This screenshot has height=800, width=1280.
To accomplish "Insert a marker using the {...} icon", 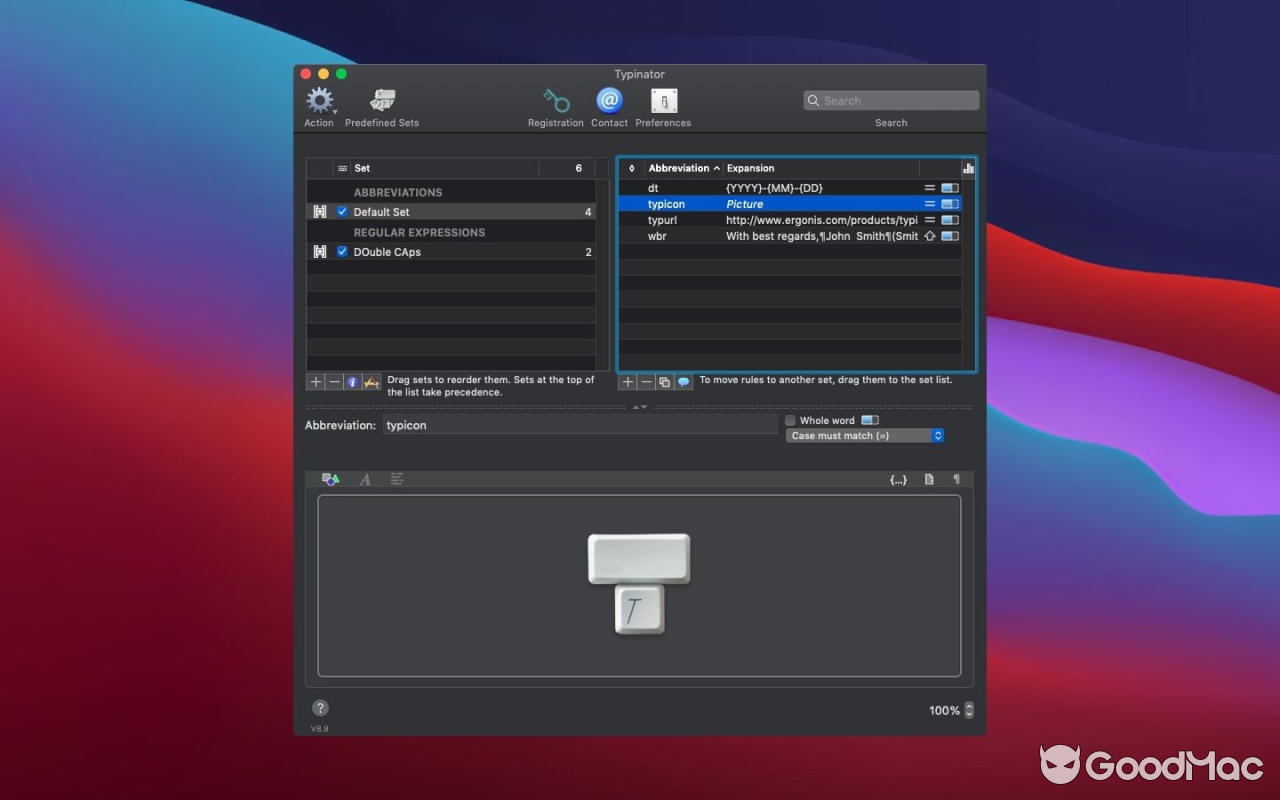I will tap(897, 479).
